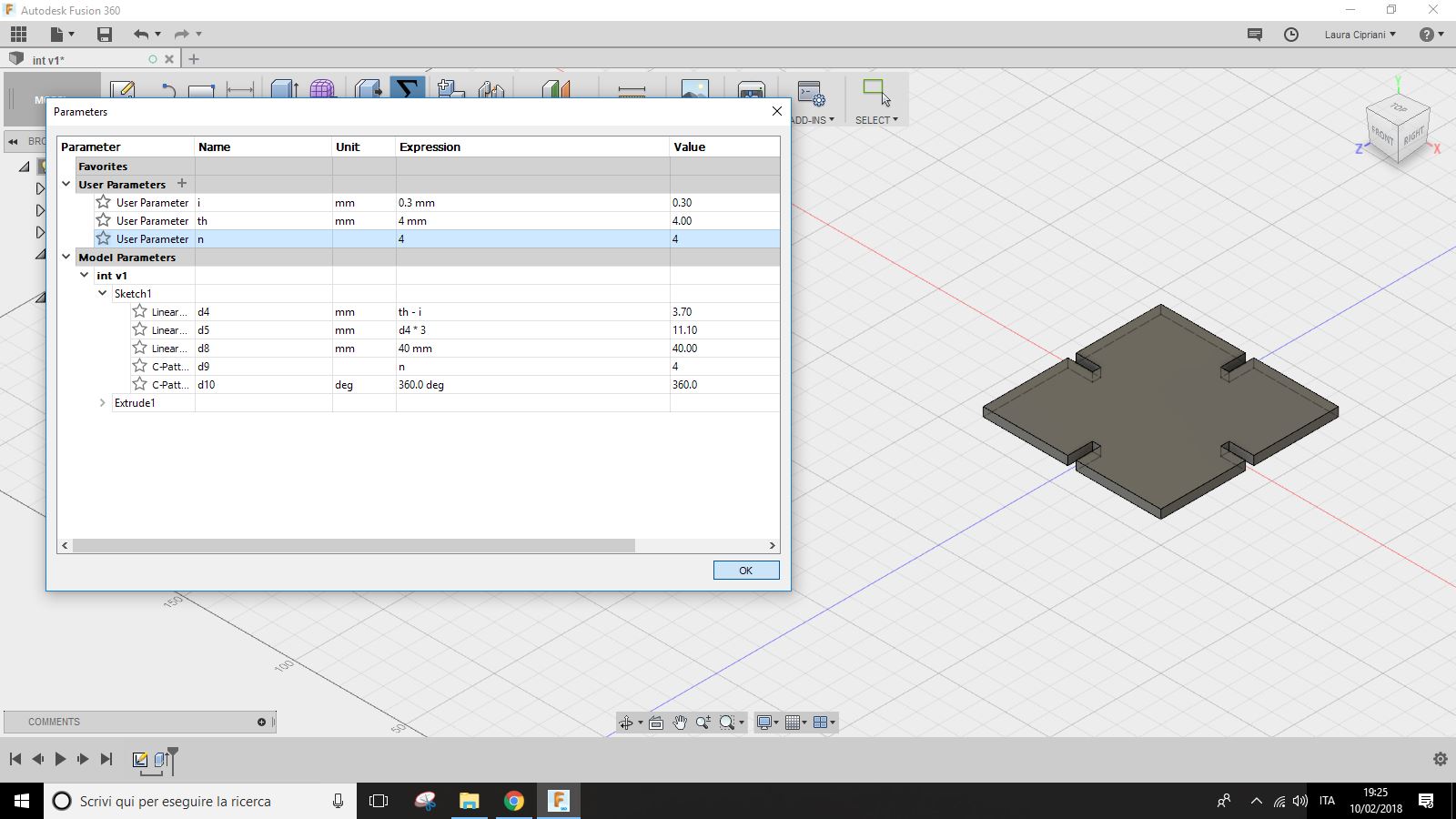
Task: Jump to timeline beginning
Action: (15, 759)
